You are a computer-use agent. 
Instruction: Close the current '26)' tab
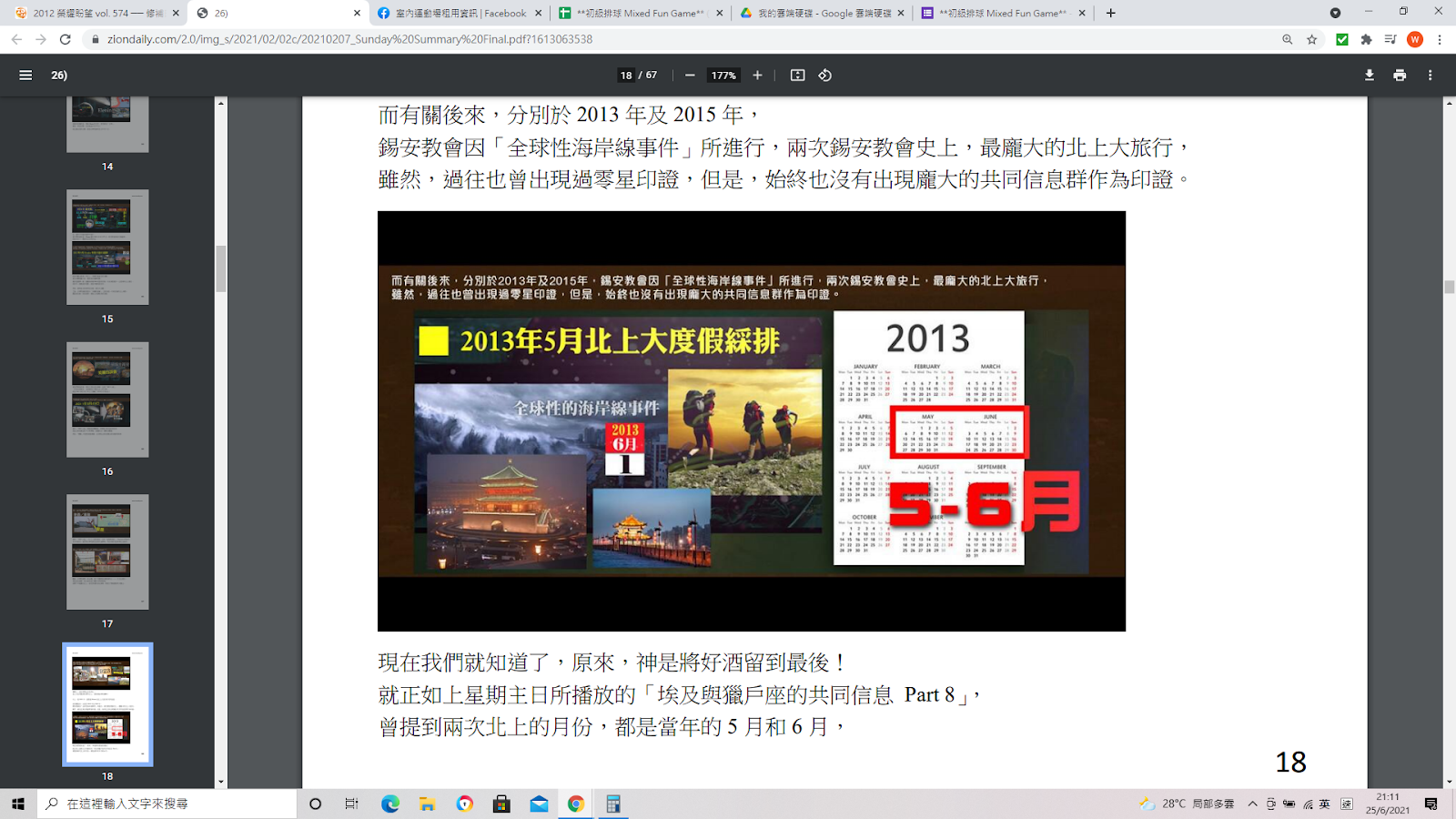click(357, 13)
